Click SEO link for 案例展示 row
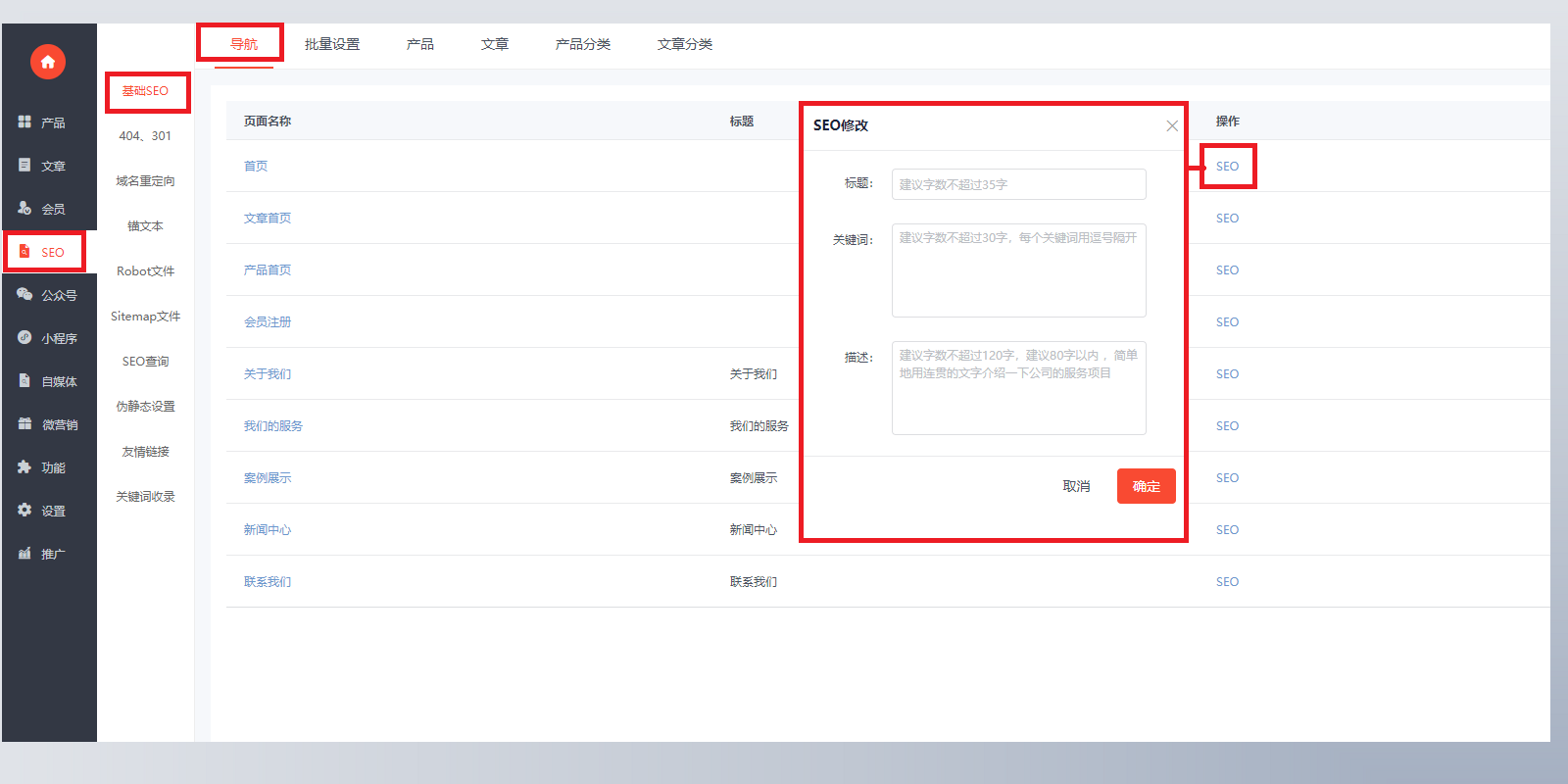Image resolution: width=1568 pixels, height=784 pixels. tap(1227, 478)
